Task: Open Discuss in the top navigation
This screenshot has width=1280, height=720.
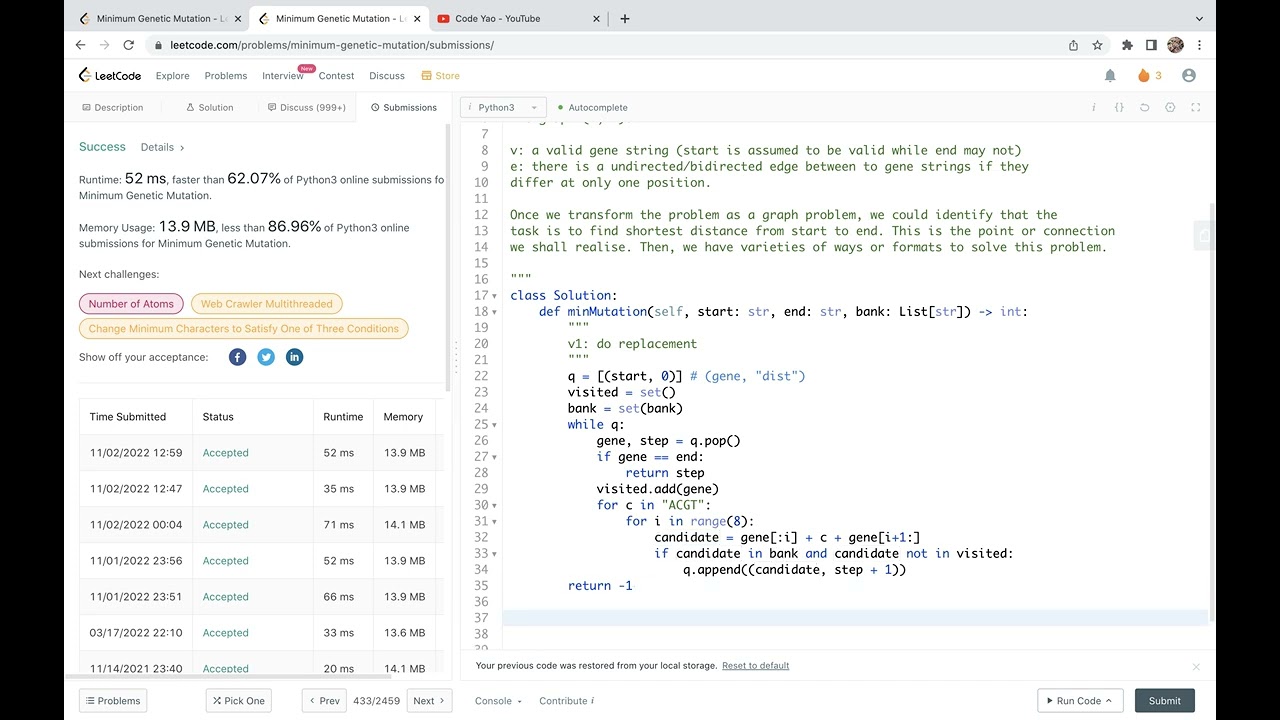Action: [x=387, y=76]
